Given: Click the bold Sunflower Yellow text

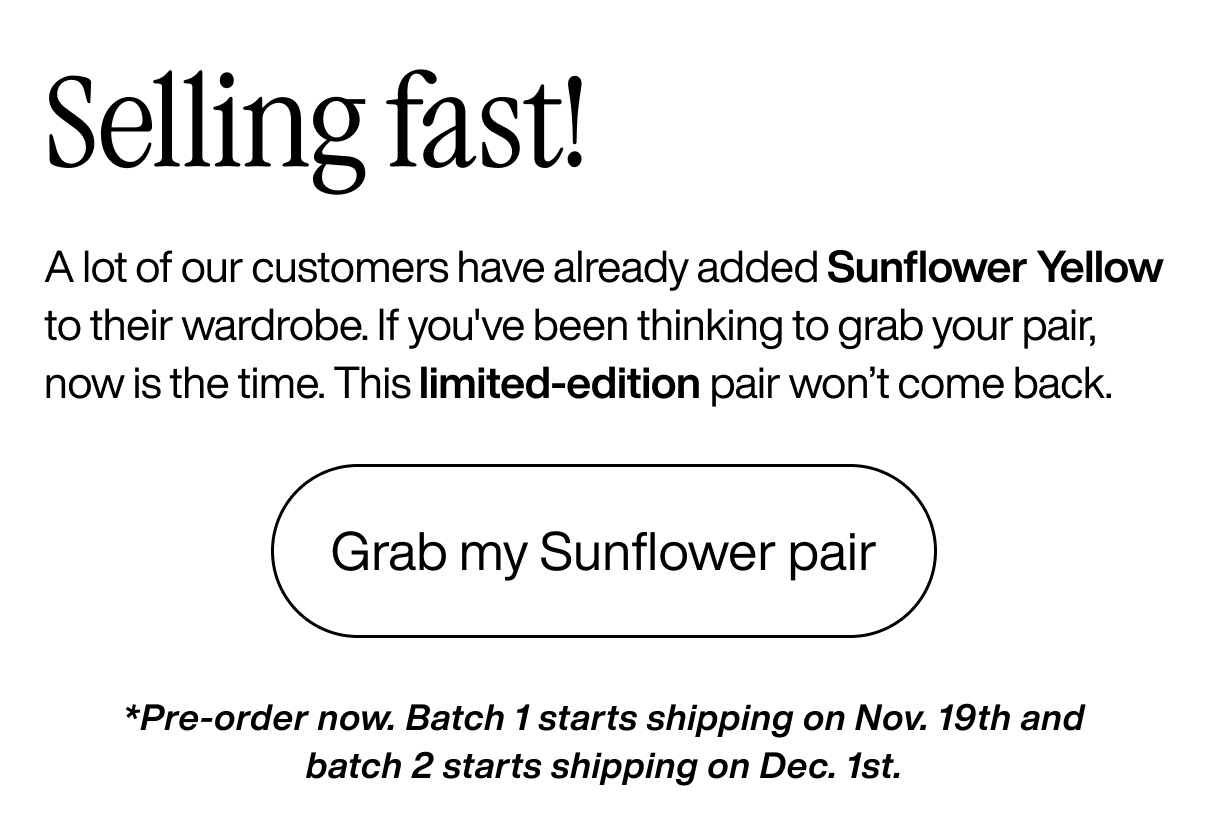Looking at the screenshot, I should (994, 267).
